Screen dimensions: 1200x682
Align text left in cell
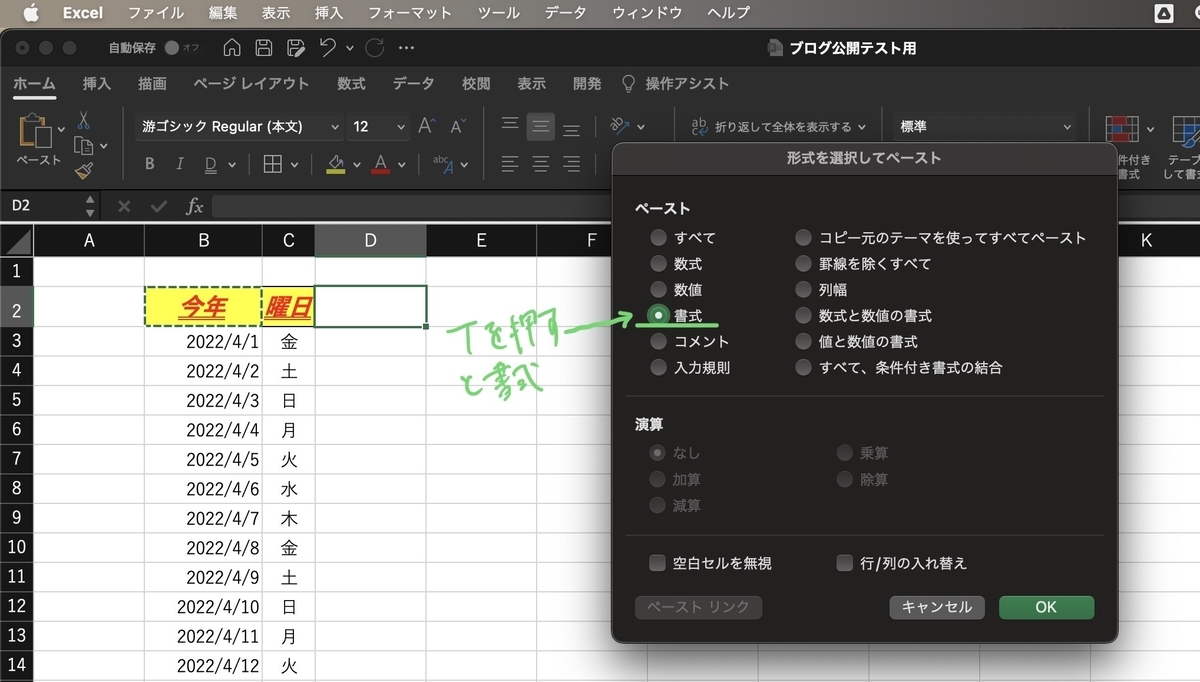point(510,164)
